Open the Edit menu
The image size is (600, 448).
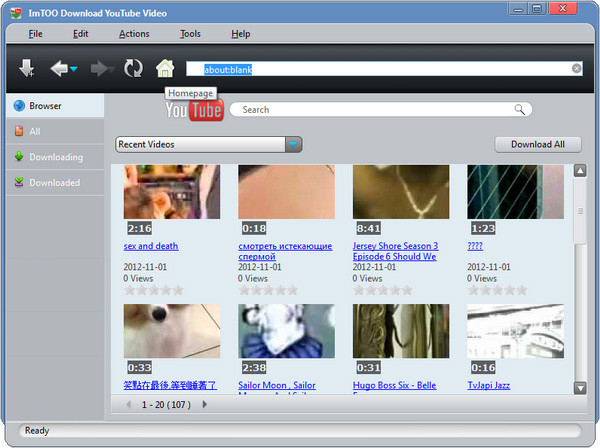[80, 34]
